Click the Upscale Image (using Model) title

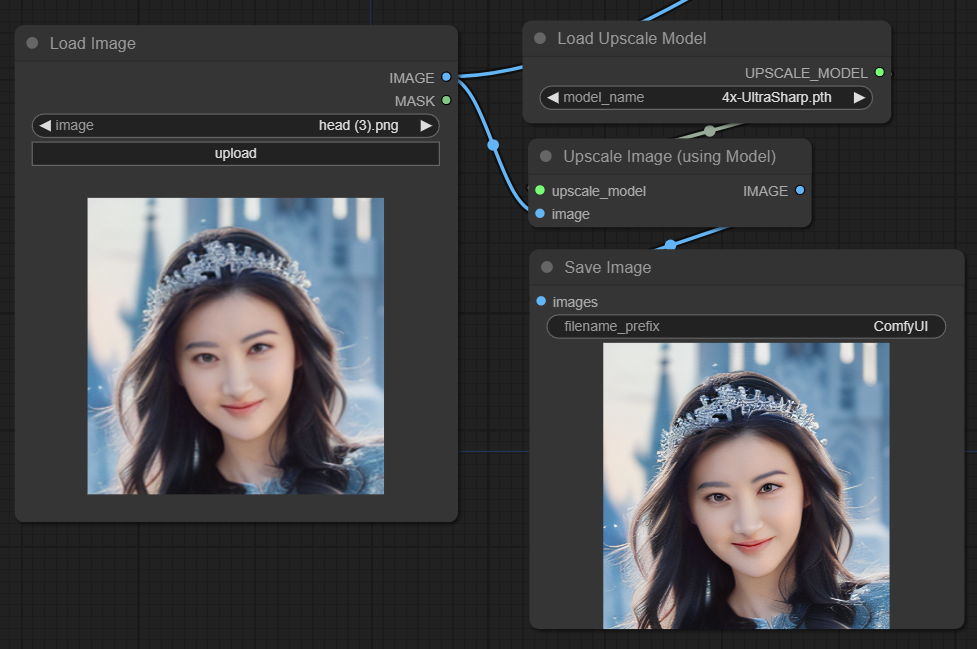click(669, 156)
